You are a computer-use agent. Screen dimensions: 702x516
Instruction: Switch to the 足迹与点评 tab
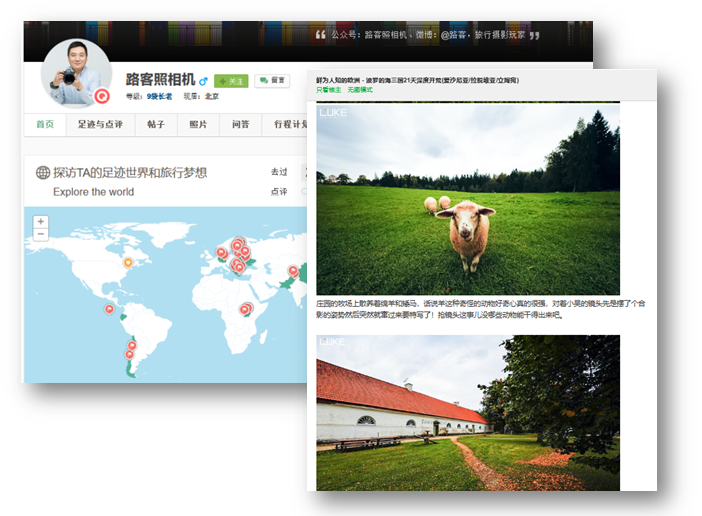tap(100, 125)
